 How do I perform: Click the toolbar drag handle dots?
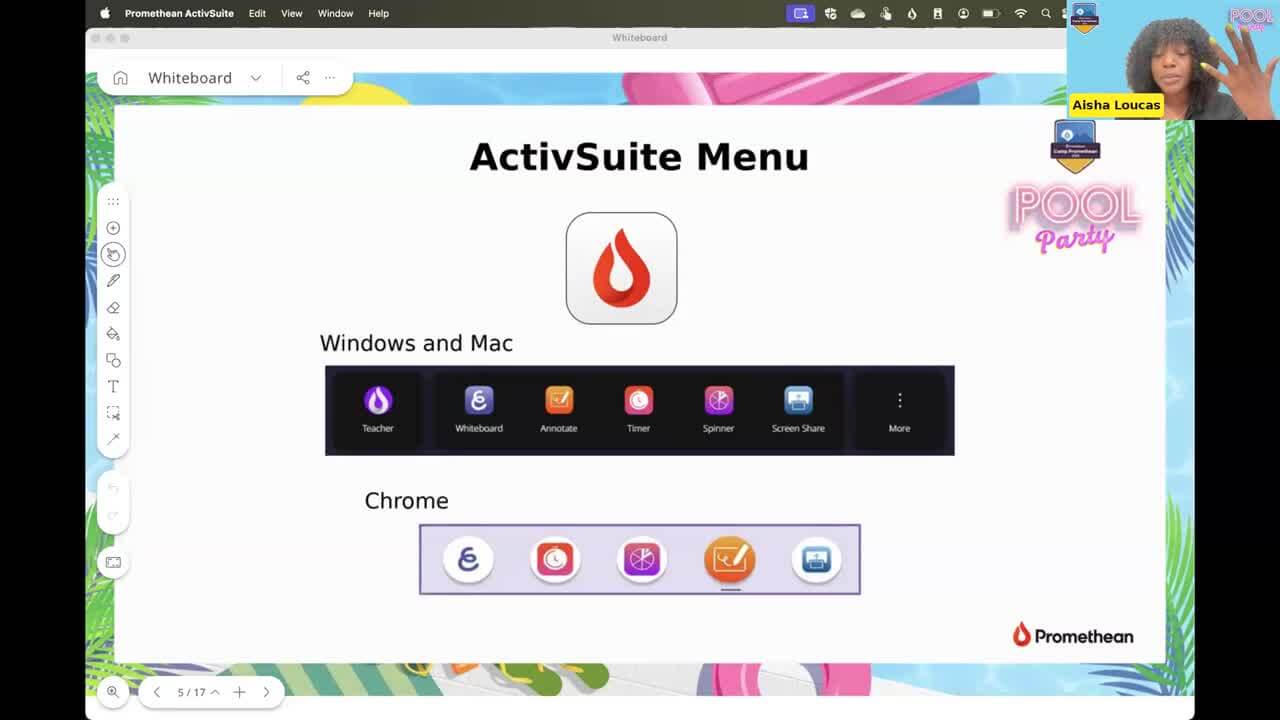pos(113,202)
